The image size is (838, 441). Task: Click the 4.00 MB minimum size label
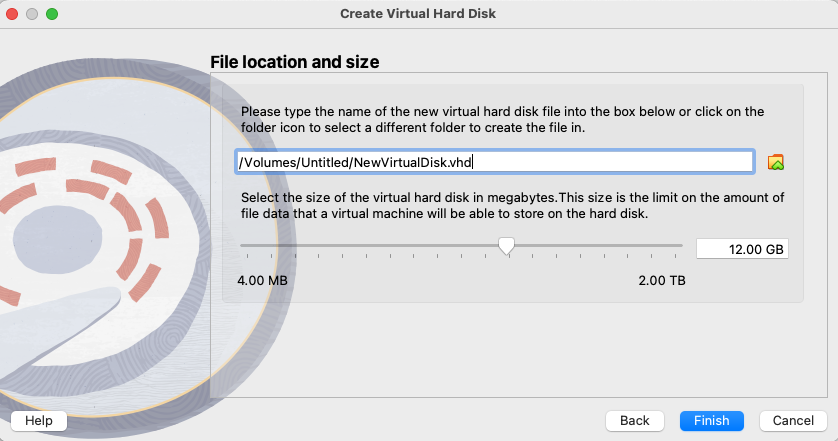point(262,281)
